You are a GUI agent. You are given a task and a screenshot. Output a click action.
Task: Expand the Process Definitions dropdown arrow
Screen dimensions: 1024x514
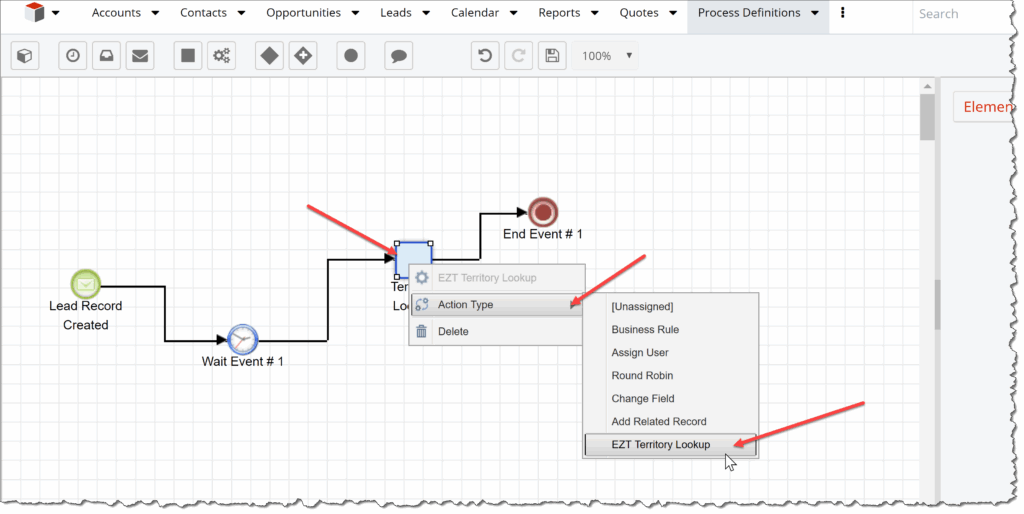tap(814, 13)
